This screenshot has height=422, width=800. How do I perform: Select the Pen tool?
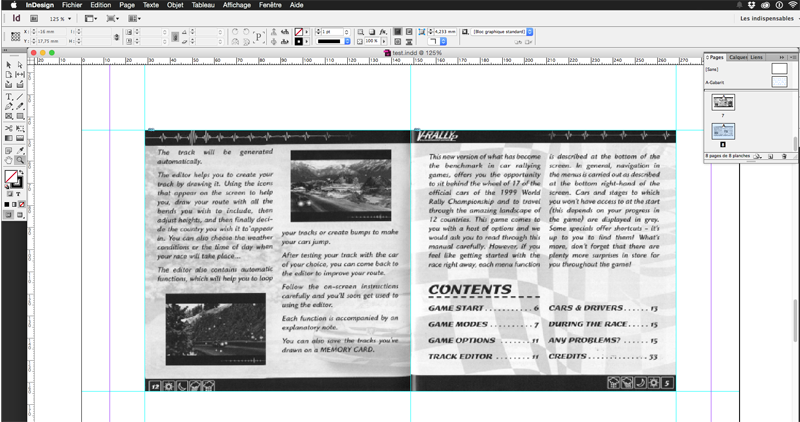coord(9,106)
